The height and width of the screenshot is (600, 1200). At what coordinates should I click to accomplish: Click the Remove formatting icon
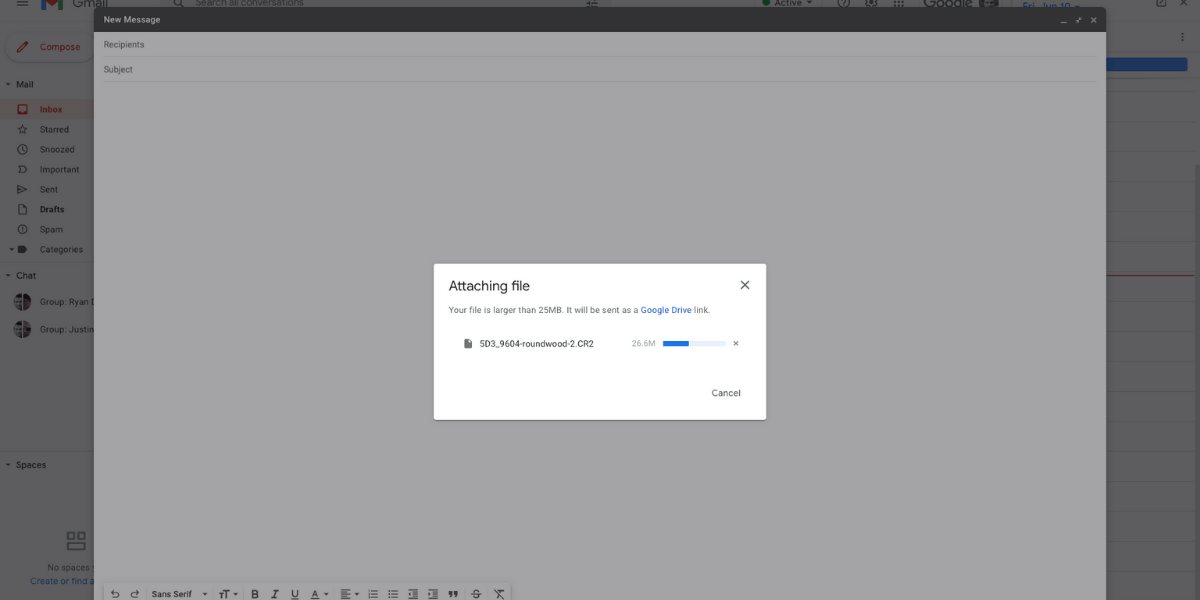[499, 594]
